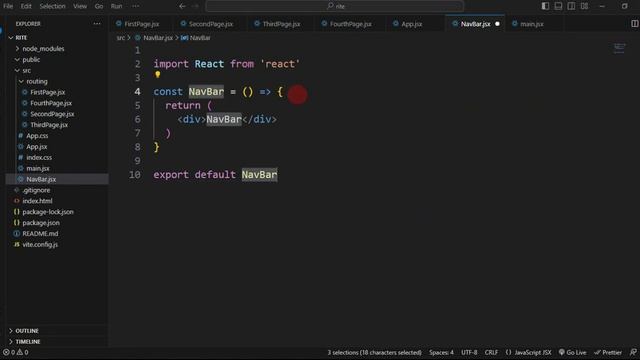Change language mode JavaScript JSX
This screenshot has height=360, width=640.
point(529,352)
